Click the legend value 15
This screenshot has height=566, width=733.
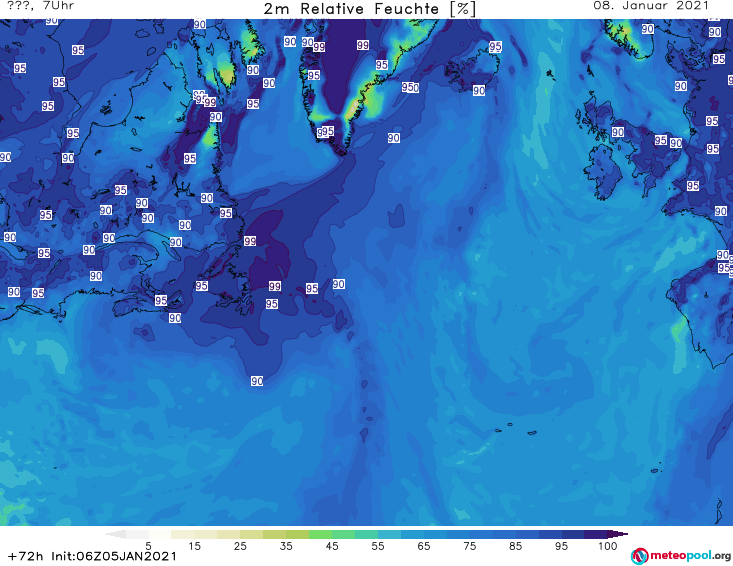pos(194,546)
